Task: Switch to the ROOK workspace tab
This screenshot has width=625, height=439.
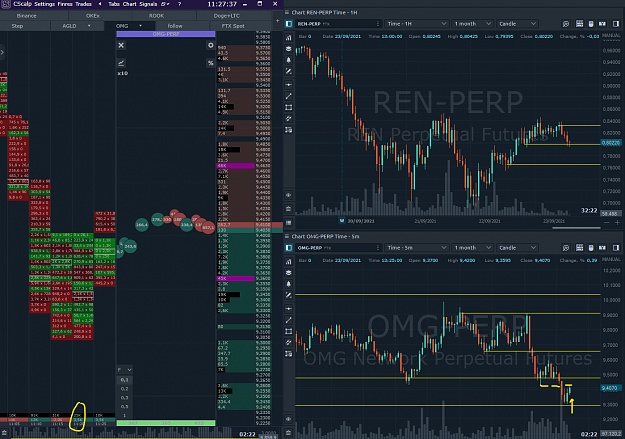Action: pos(156,16)
